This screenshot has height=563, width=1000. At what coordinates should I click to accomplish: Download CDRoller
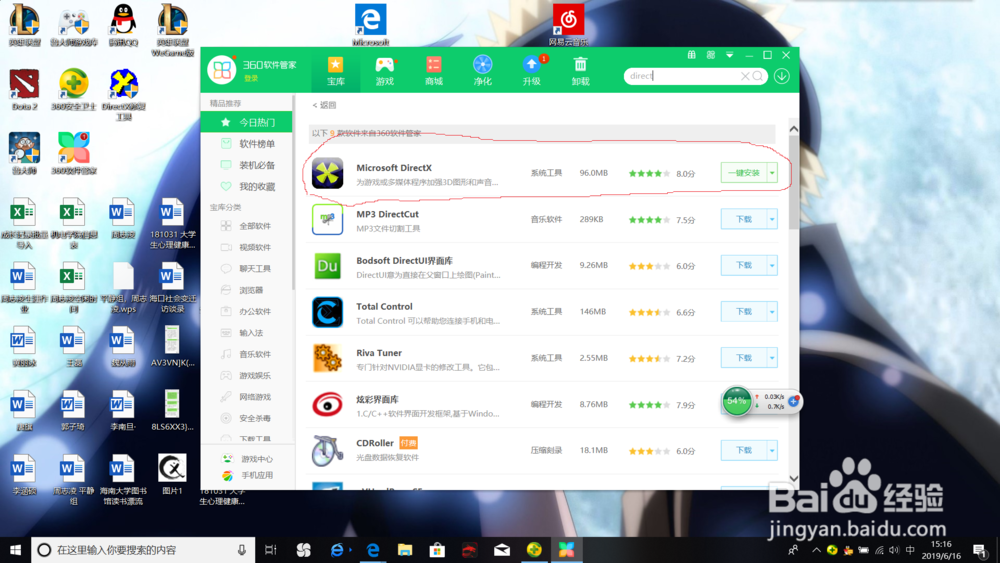click(x=744, y=450)
